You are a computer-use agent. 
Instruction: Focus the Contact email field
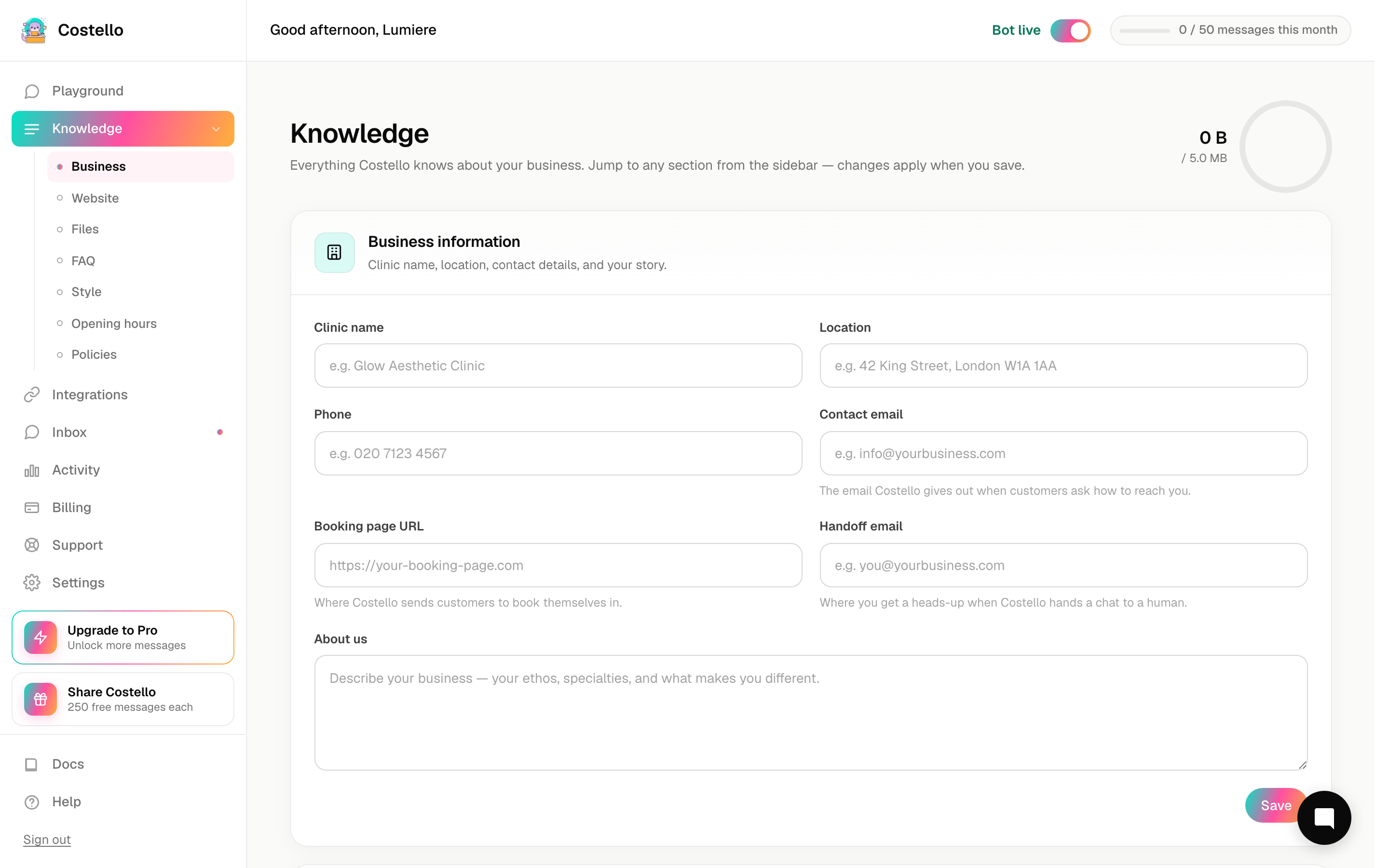click(x=1063, y=453)
